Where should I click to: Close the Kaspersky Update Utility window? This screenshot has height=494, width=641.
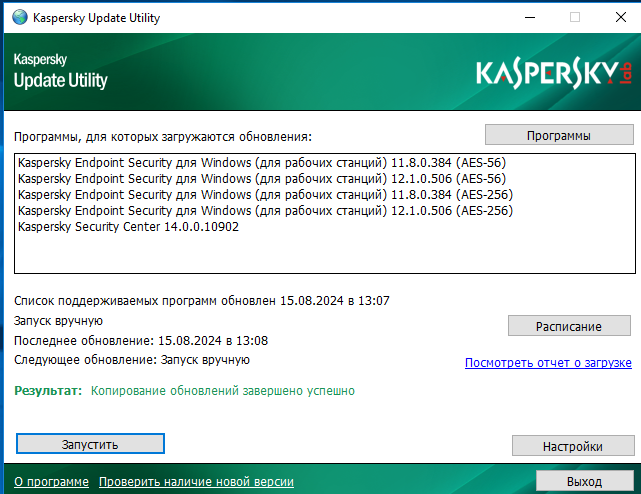click(621, 17)
